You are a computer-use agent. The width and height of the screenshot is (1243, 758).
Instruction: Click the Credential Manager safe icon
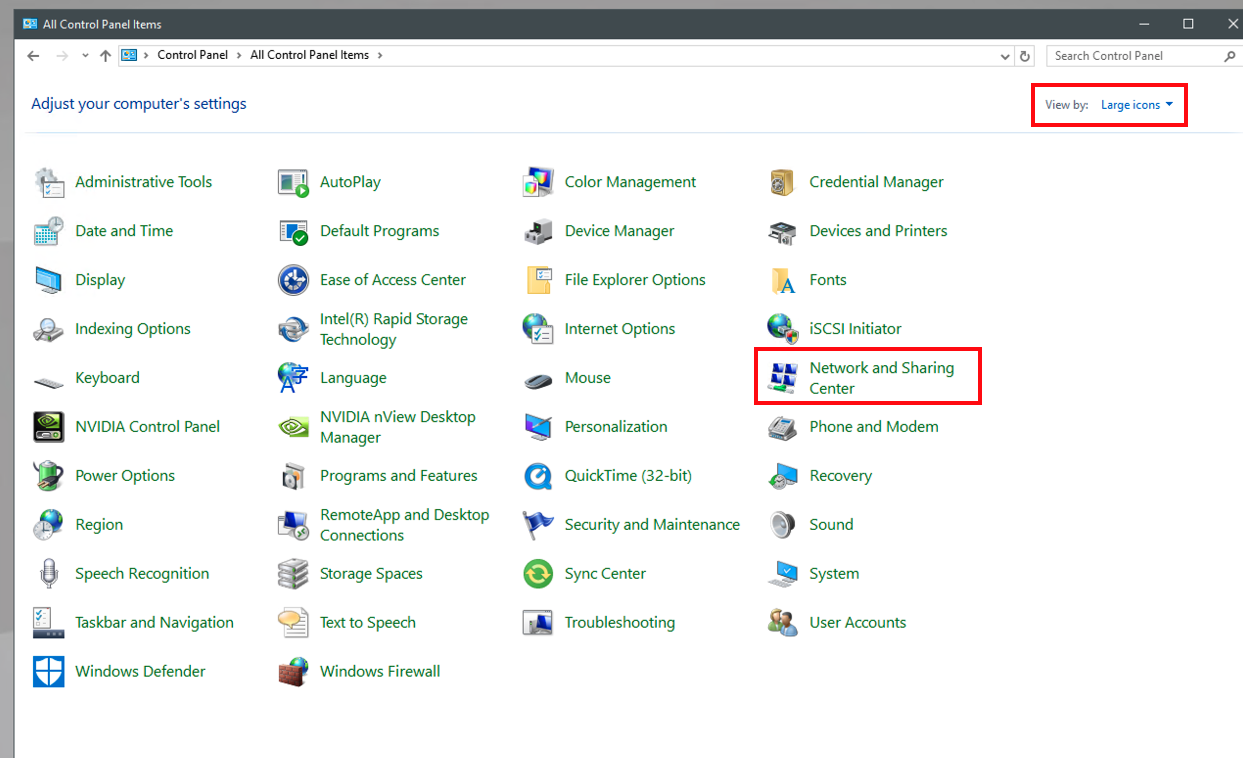coord(782,182)
